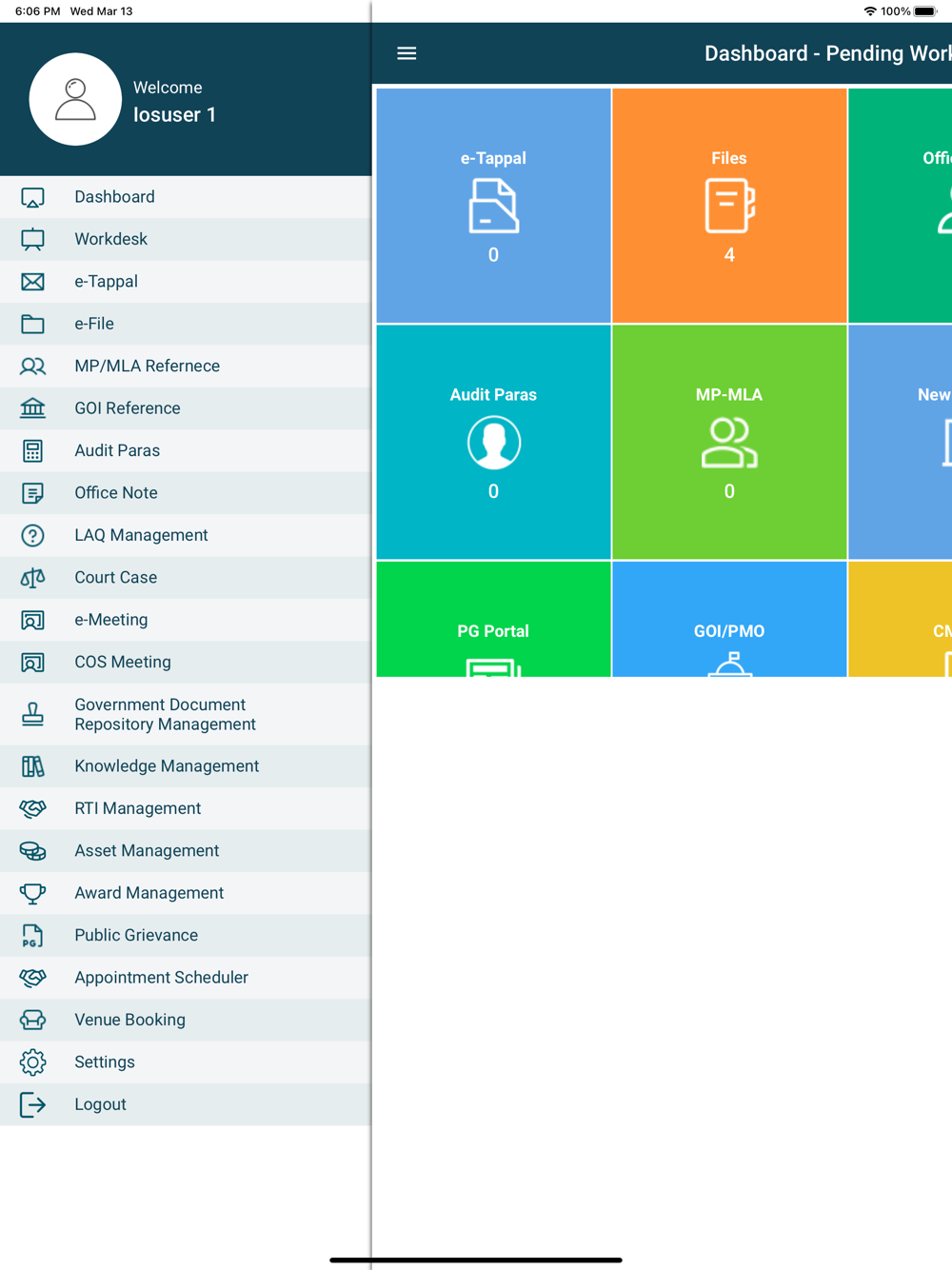Click the Asset Management coins icon
Screen dimensions: 952x1270
tap(32, 851)
